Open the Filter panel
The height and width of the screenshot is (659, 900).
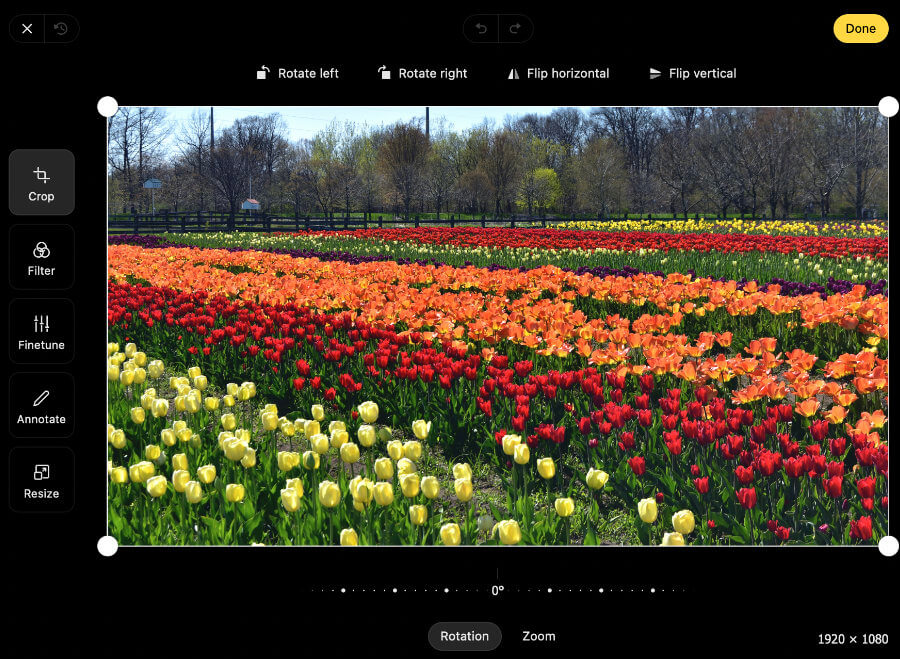pos(41,256)
